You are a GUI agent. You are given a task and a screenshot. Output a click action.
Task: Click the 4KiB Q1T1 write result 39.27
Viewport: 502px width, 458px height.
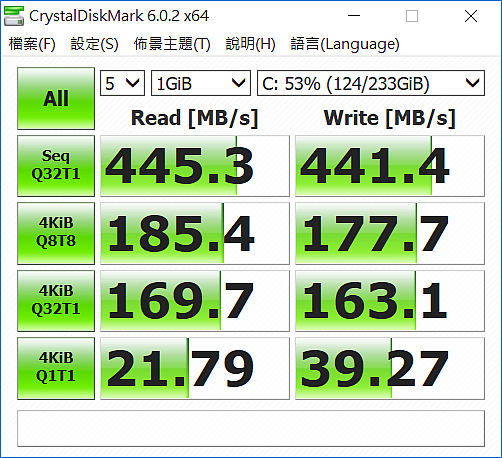point(390,368)
